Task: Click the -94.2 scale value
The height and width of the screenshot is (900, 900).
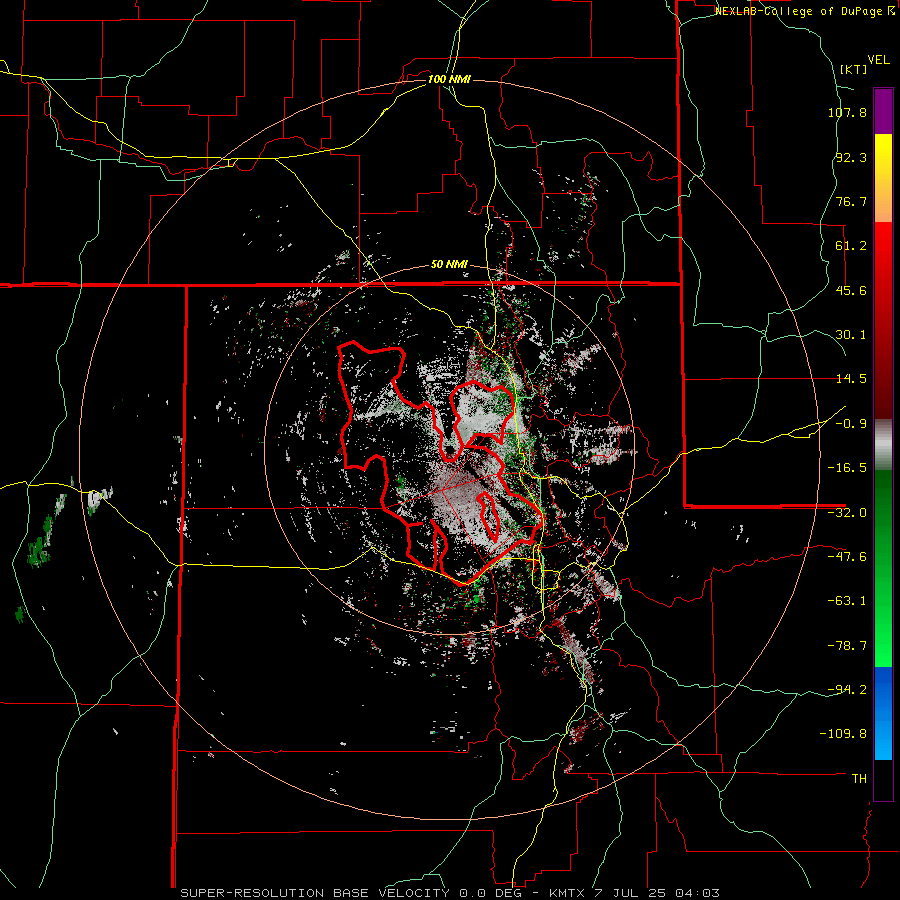Action: (847, 689)
